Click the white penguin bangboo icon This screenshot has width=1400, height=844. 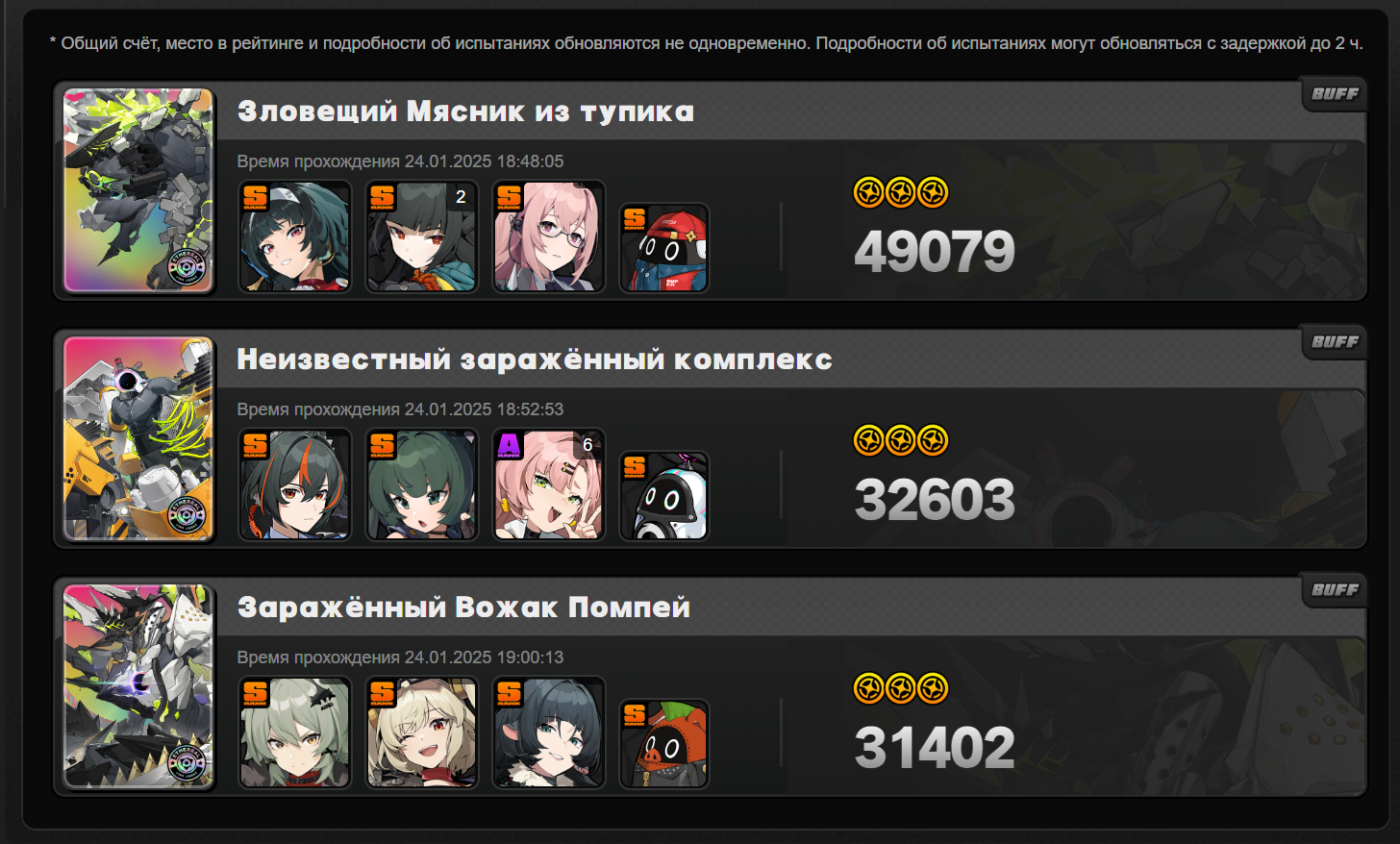tap(664, 496)
